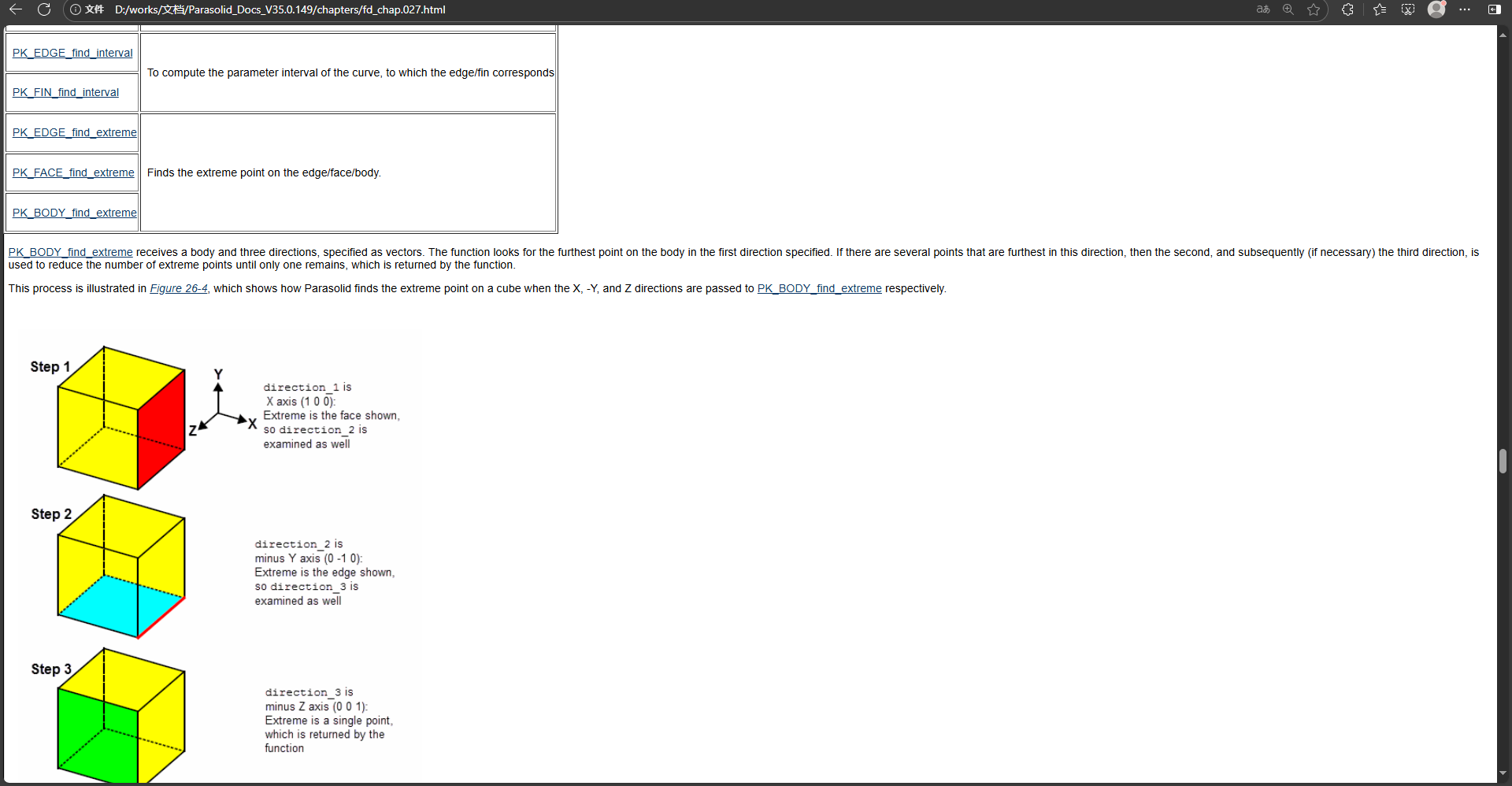Open the PK_FACE_find_extreme link
Image resolution: width=1512 pixels, height=786 pixels.
pyautogui.click(x=73, y=172)
